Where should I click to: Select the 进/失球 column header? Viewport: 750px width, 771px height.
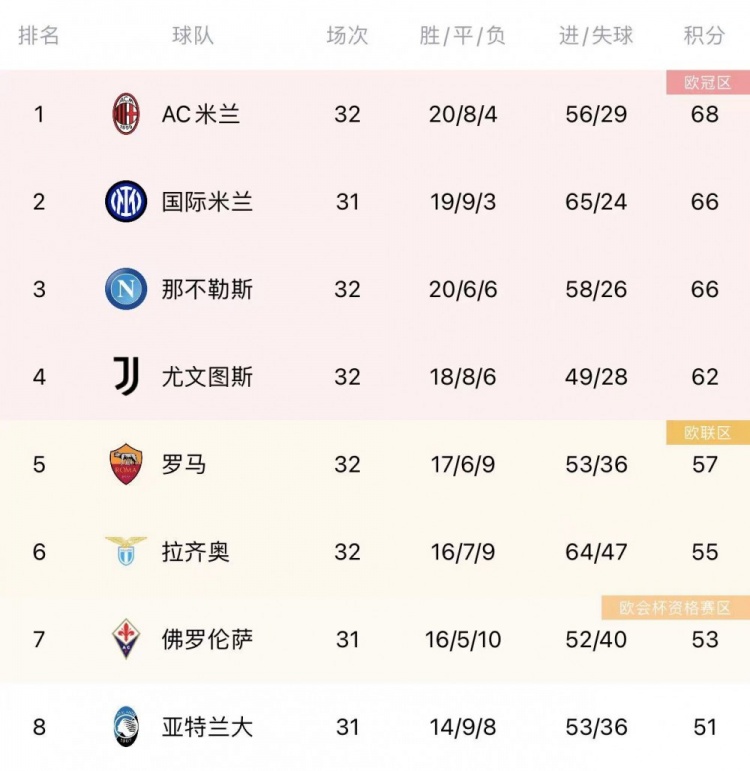(x=596, y=36)
